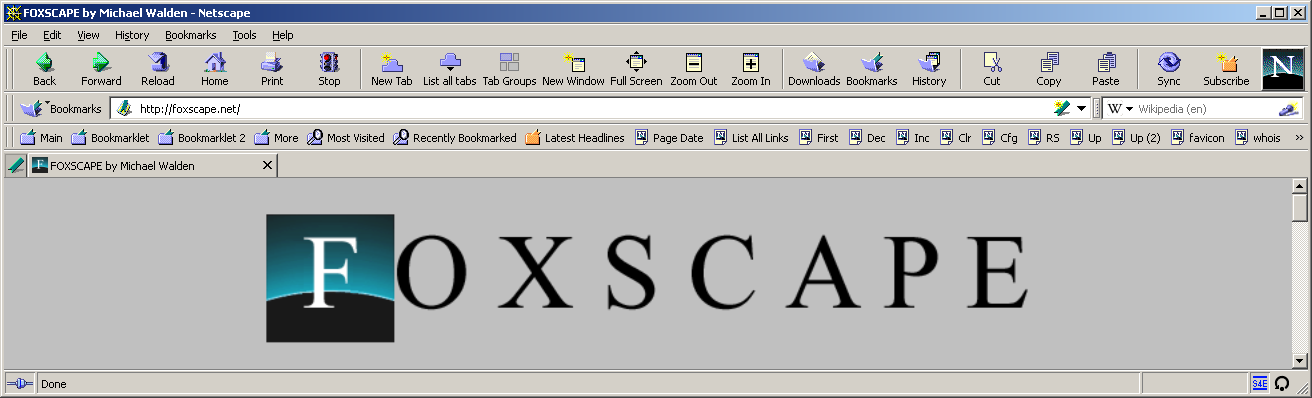This screenshot has height=398, width=1312.
Task: Click the Netscape N throbber logo
Action: click(1283, 69)
